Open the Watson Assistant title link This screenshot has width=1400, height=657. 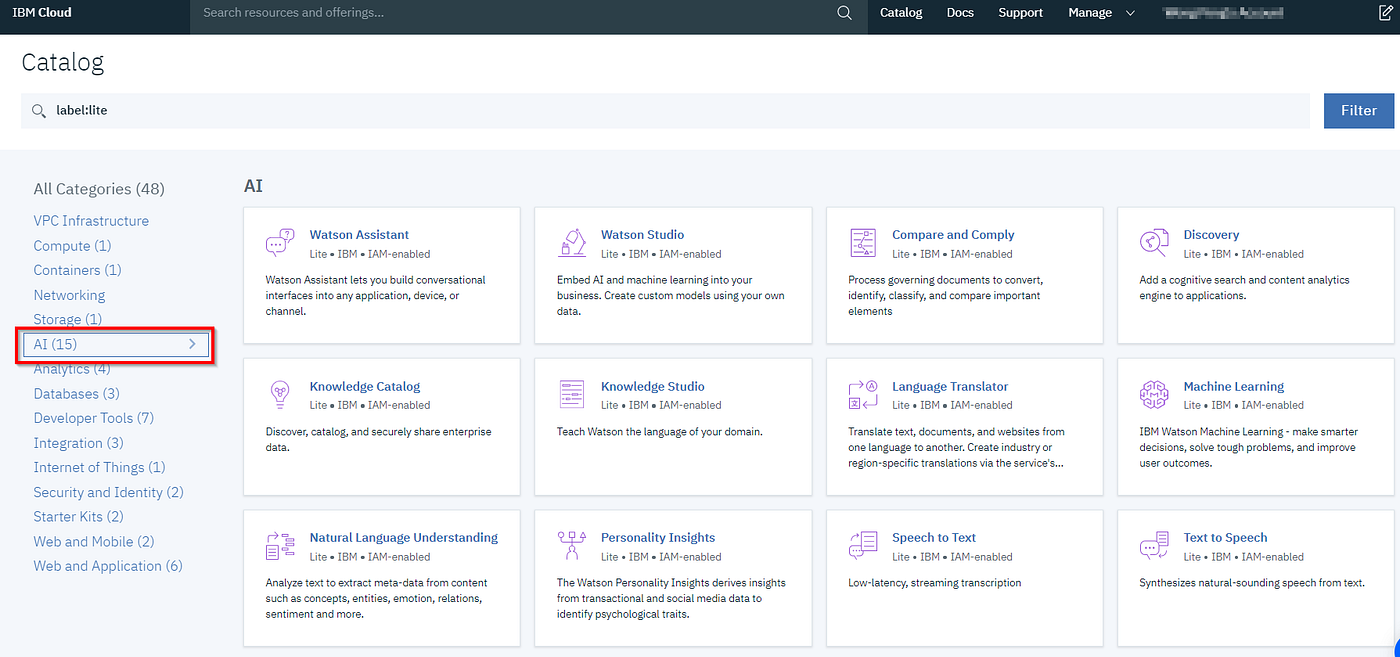click(359, 235)
